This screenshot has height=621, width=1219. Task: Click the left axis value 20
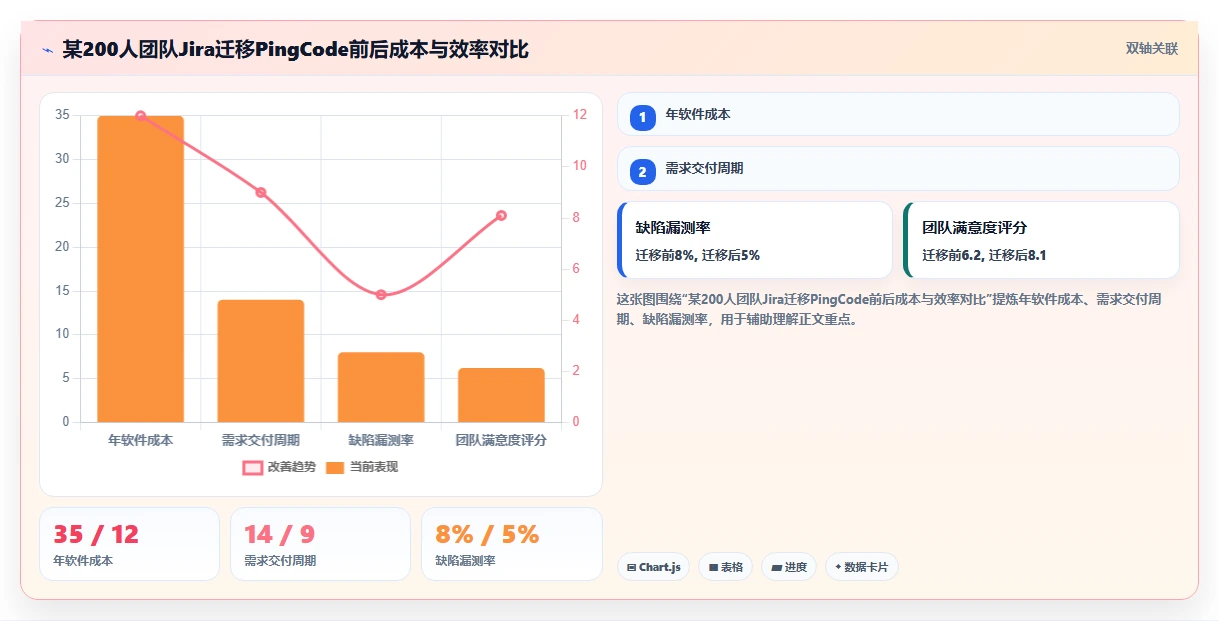click(62, 247)
